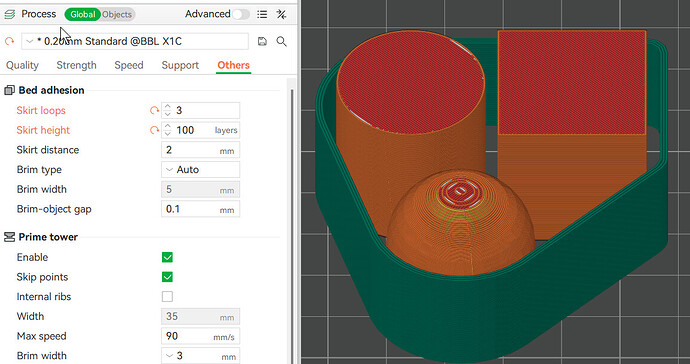Screen dimensions: 690x364
Task: Open the prime tower Brim width dropdown
Action: [x=201, y=356]
